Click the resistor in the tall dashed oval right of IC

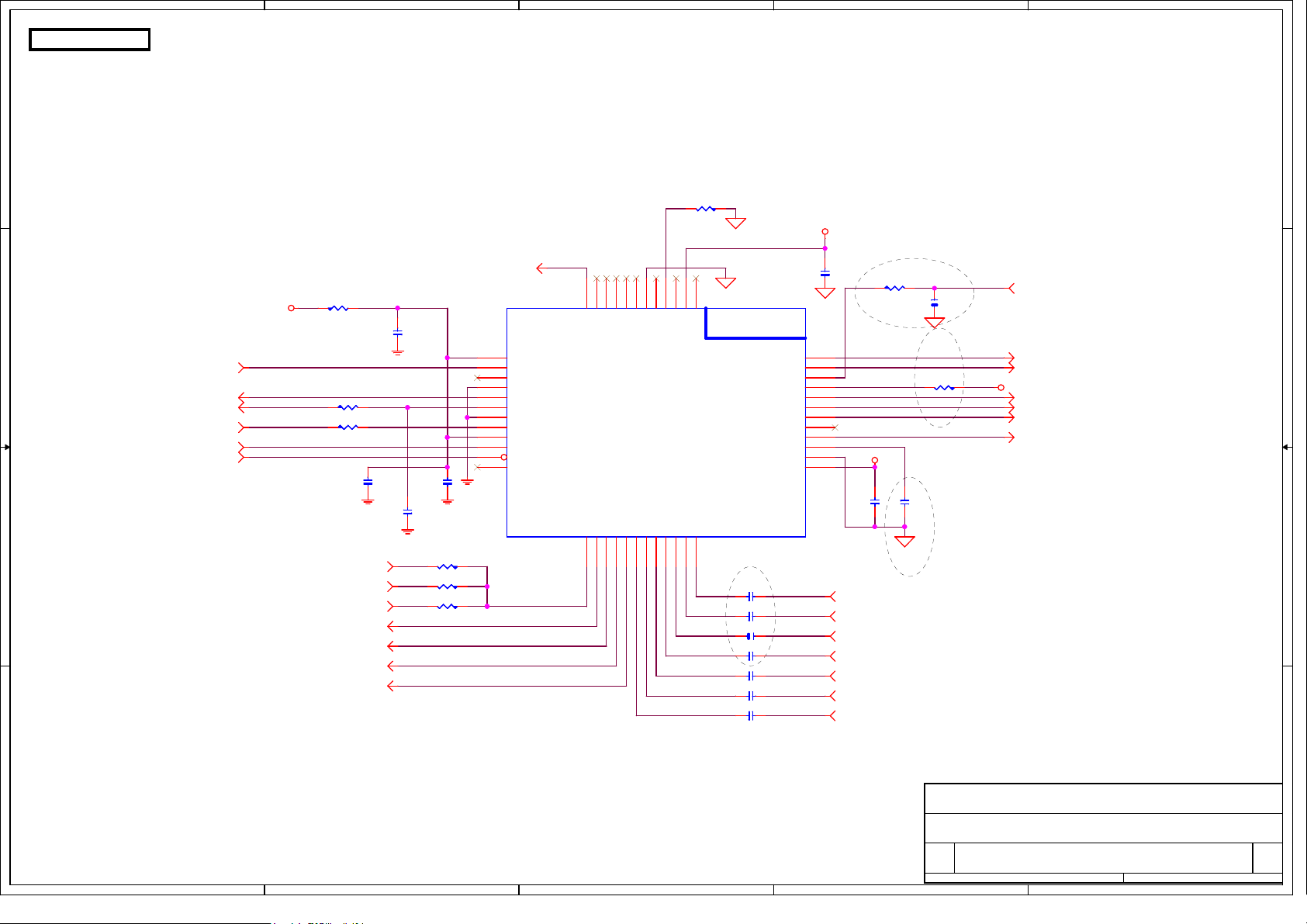pos(944,387)
